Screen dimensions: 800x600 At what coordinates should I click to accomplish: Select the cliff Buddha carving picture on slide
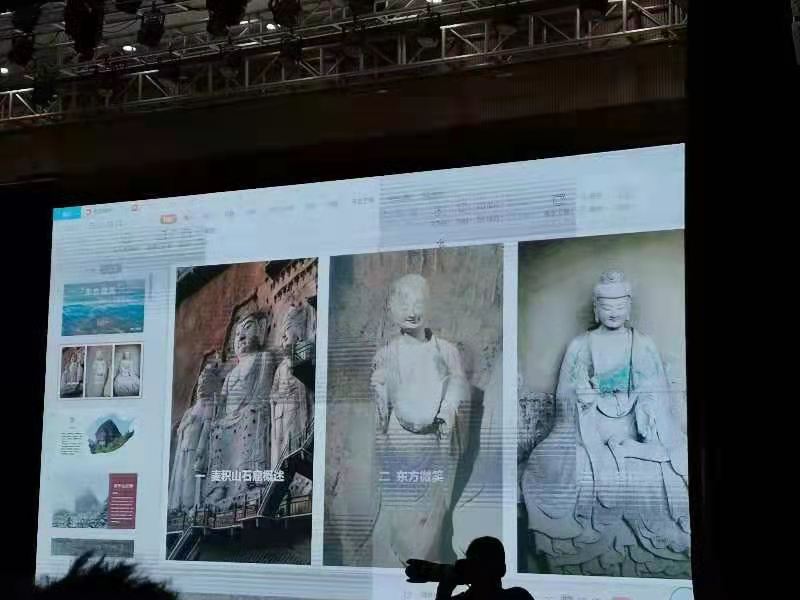(241, 411)
